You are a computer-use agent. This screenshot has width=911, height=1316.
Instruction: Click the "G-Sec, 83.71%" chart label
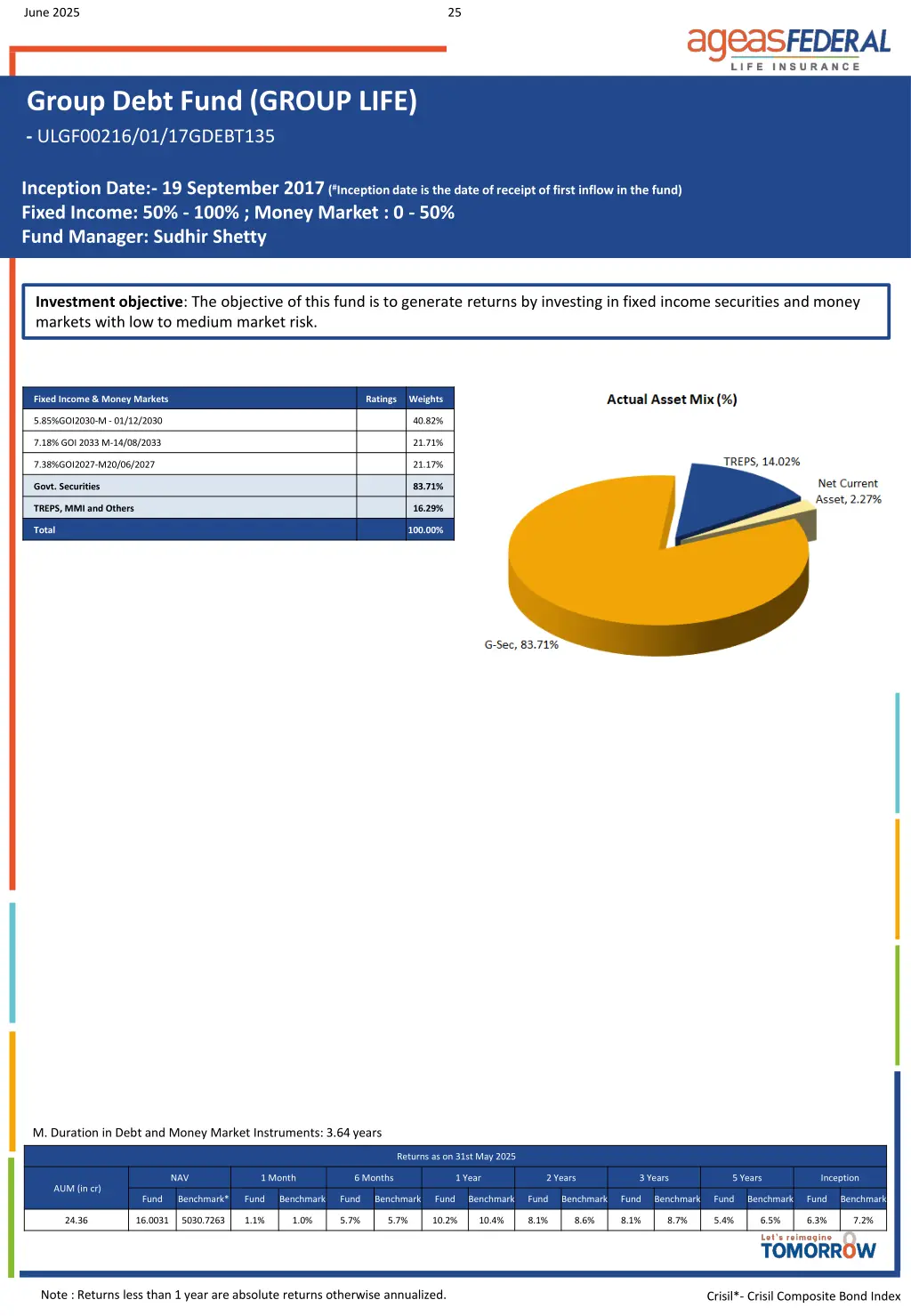coord(521,645)
